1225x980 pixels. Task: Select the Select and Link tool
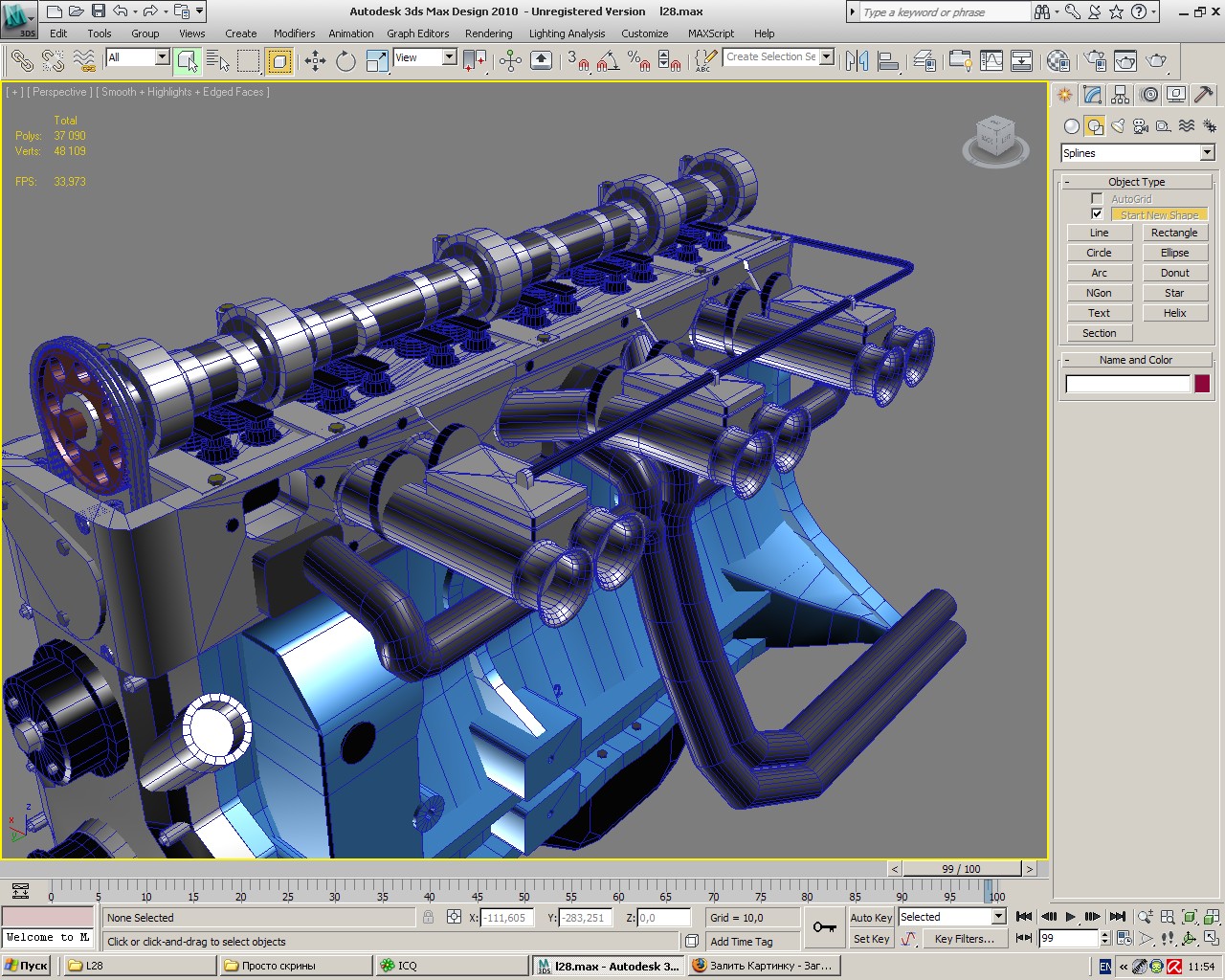pos(21,61)
